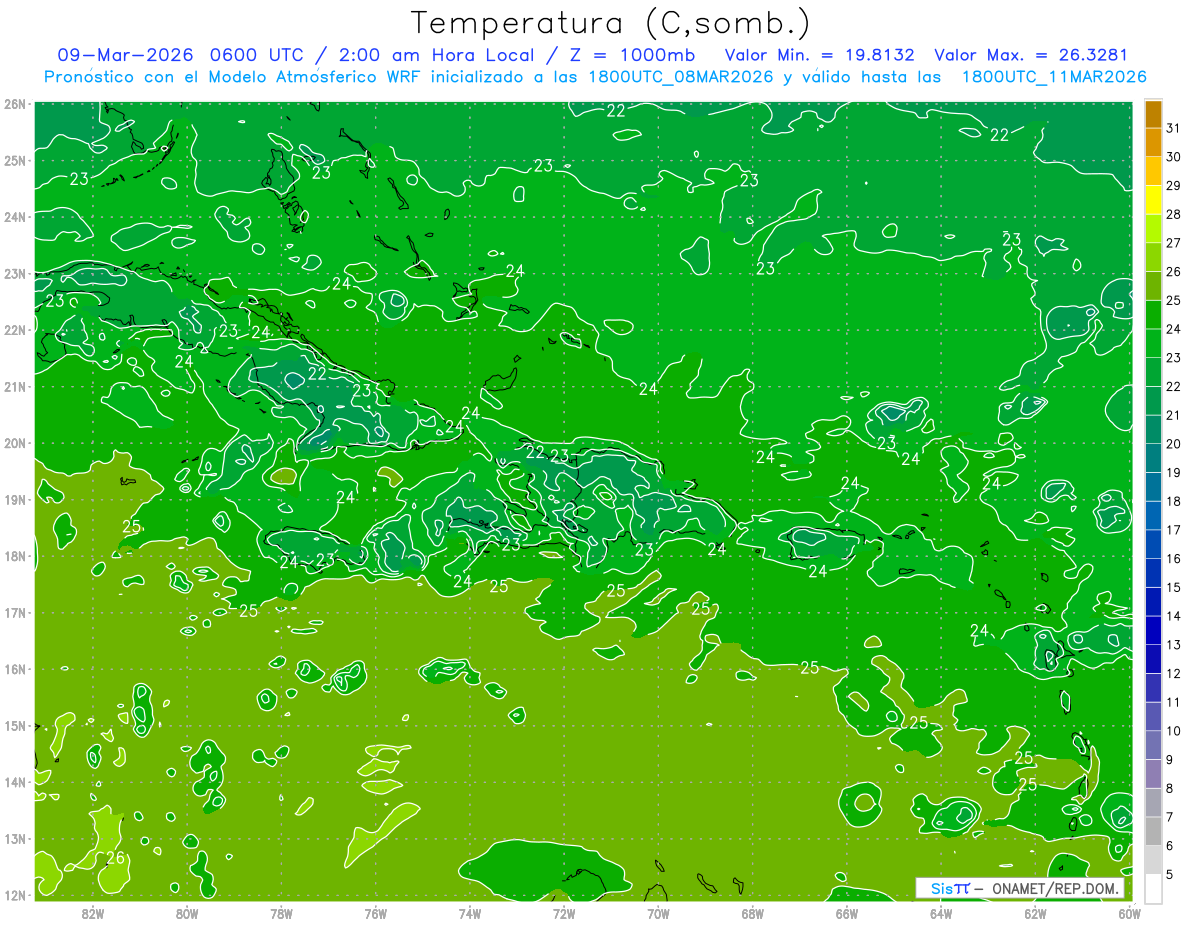Select 'Valor Min. = 19.8132' in header
Viewport: 1200px width, 927px height.
(x=819, y=55)
